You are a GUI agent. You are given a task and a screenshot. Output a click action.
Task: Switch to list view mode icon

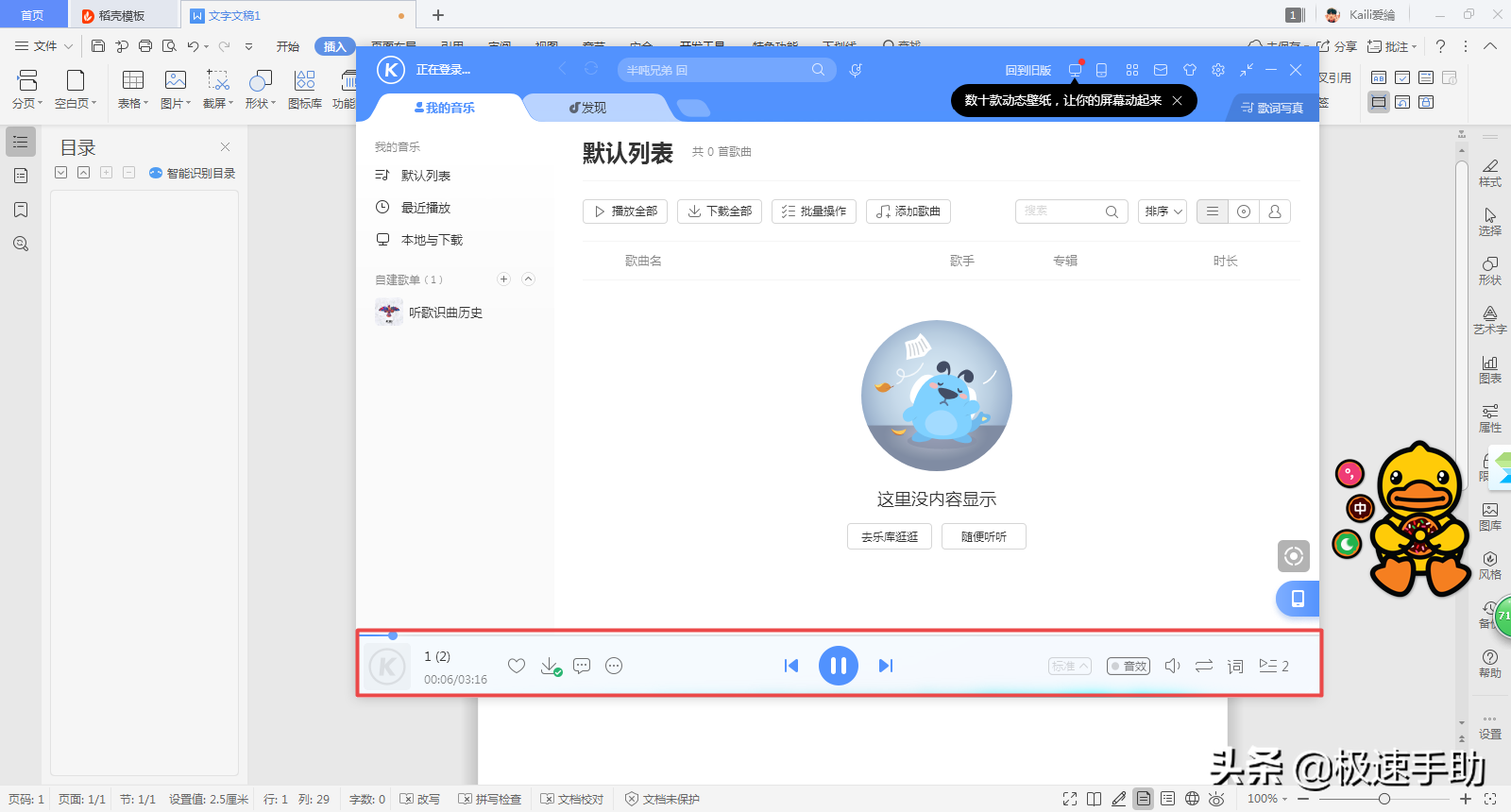click(x=1213, y=211)
